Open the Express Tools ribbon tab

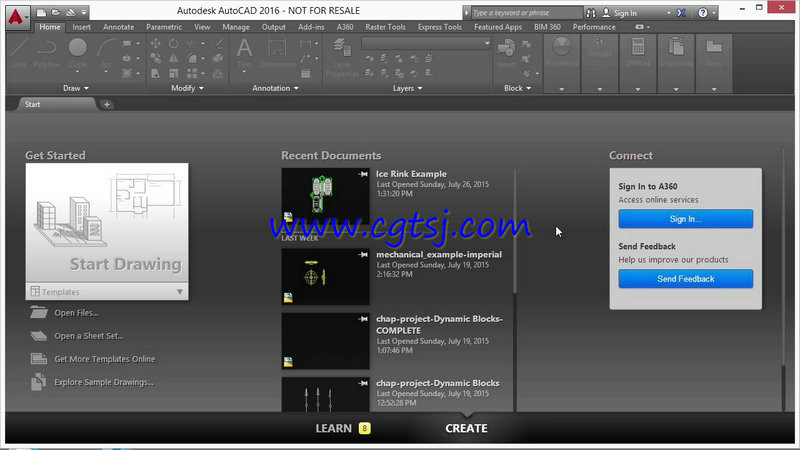point(440,27)
